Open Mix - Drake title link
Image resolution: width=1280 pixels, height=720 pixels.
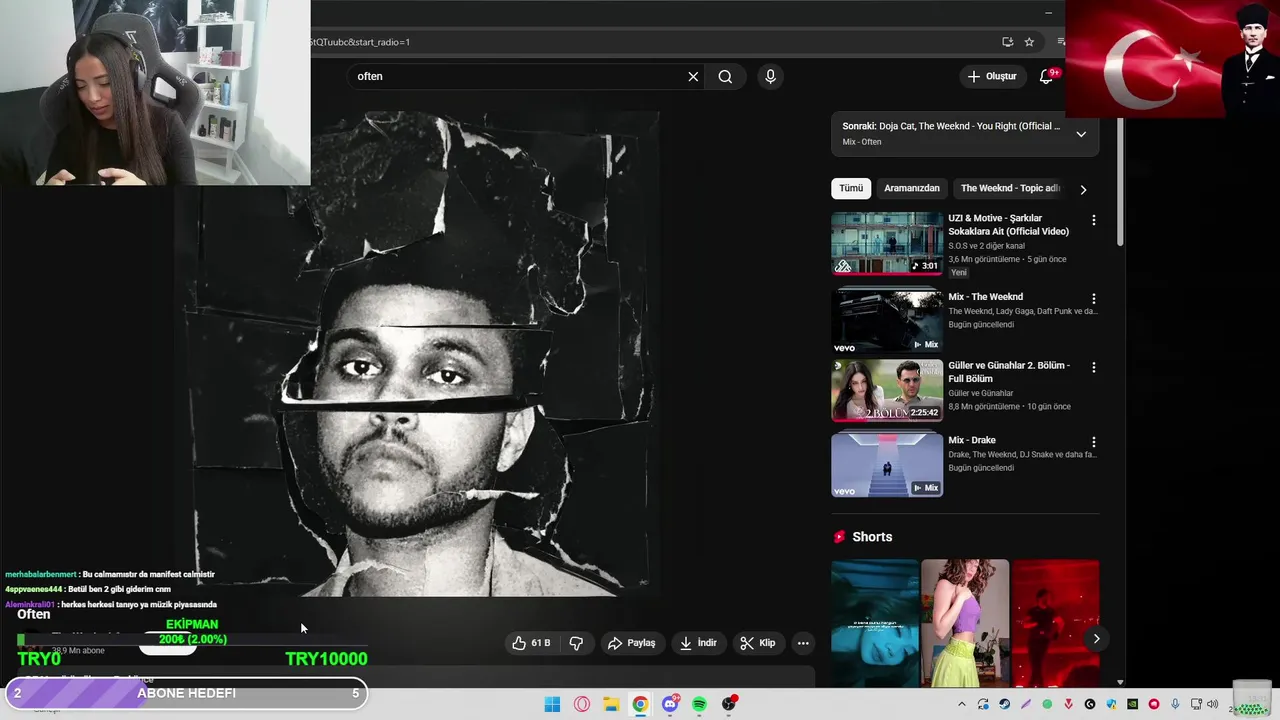tap(971, 440)
